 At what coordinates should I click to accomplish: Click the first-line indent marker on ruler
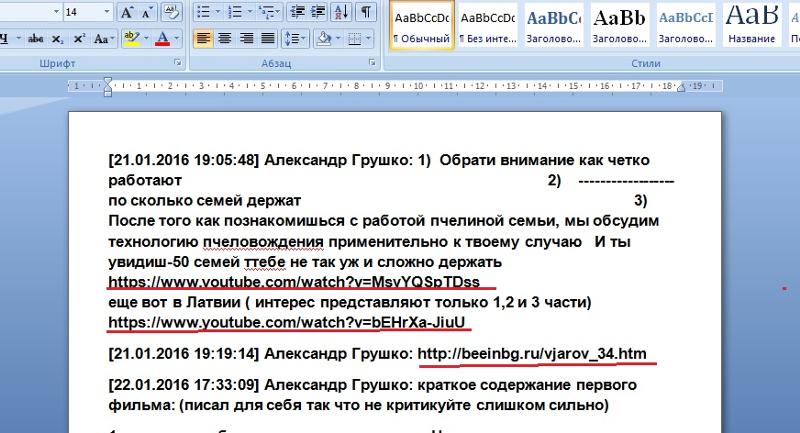pyautogui.click(x=108, y=81)
